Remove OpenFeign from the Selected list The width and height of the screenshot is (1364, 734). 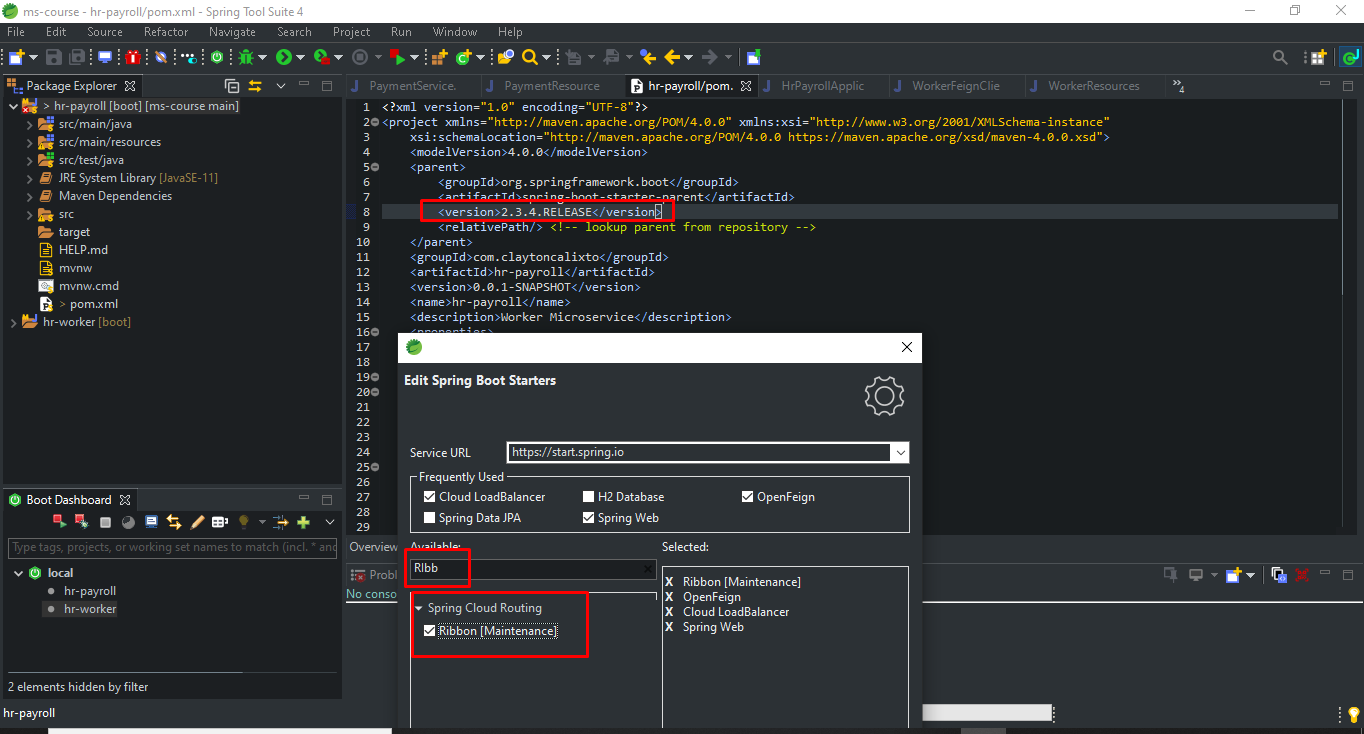click(x=670, y=597)
